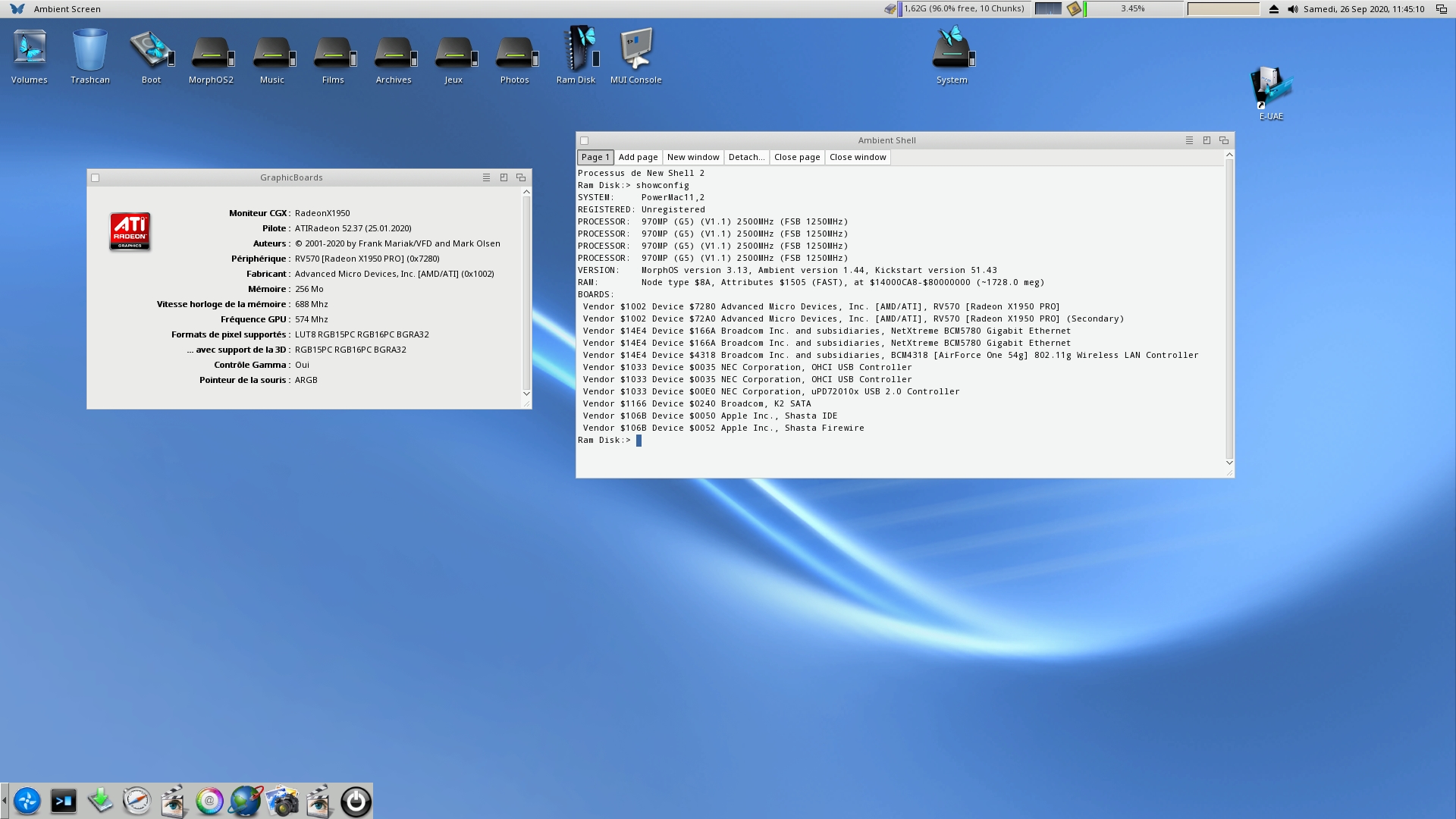
Task: Open the mail @ icon in dock
Action: tap(209, 801)
